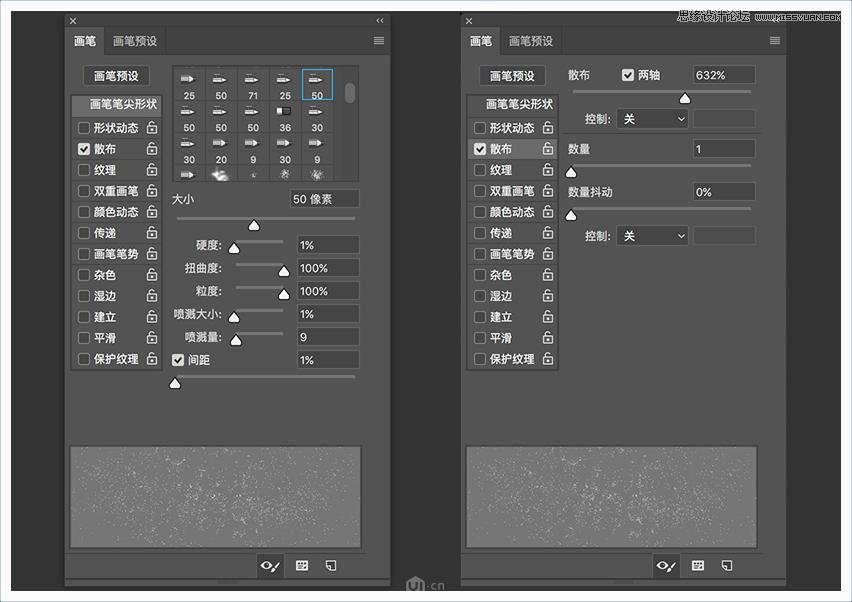The width and height of the screenshot is (852, 602).
Task: Toggle live brush preview in the right panel
Action: [x=665, y=566]
